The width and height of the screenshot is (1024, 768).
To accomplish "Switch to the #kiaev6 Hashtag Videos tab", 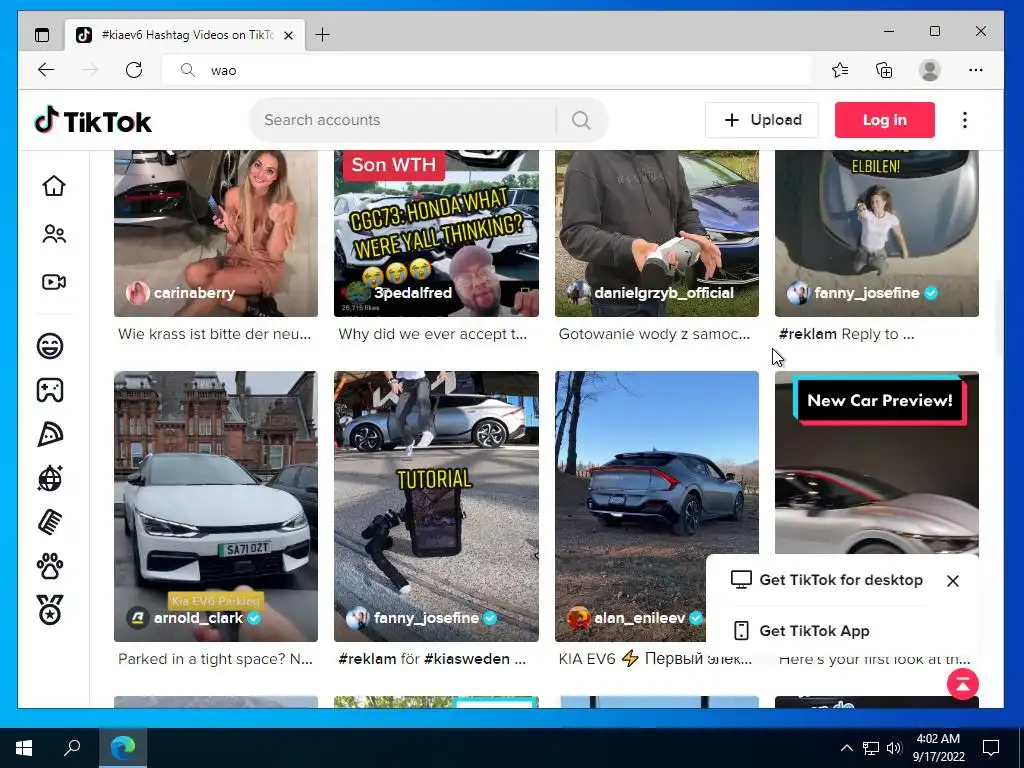I will 184,35.
